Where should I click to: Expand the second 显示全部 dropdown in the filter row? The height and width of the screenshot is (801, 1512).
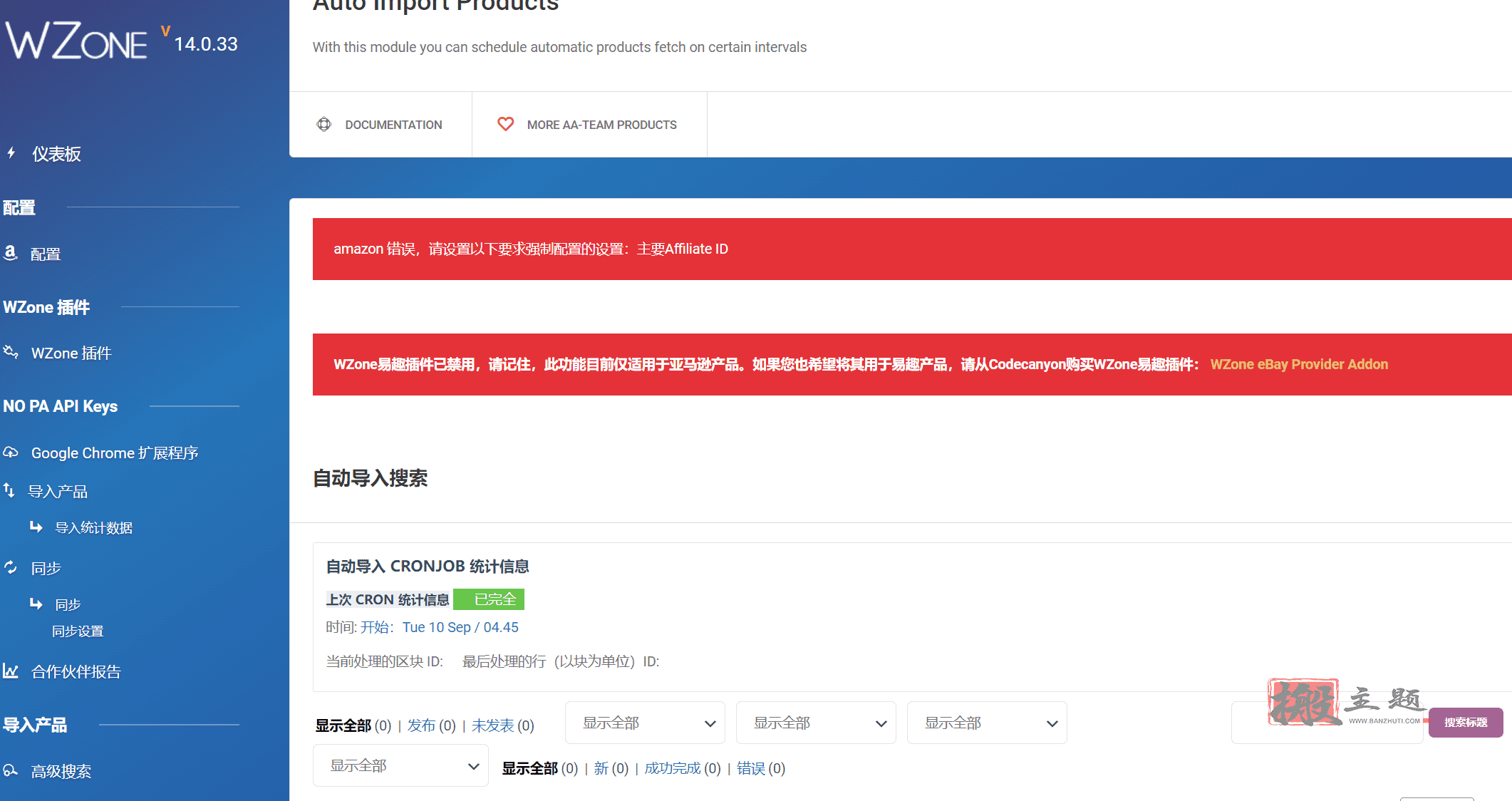coord(816,723)
